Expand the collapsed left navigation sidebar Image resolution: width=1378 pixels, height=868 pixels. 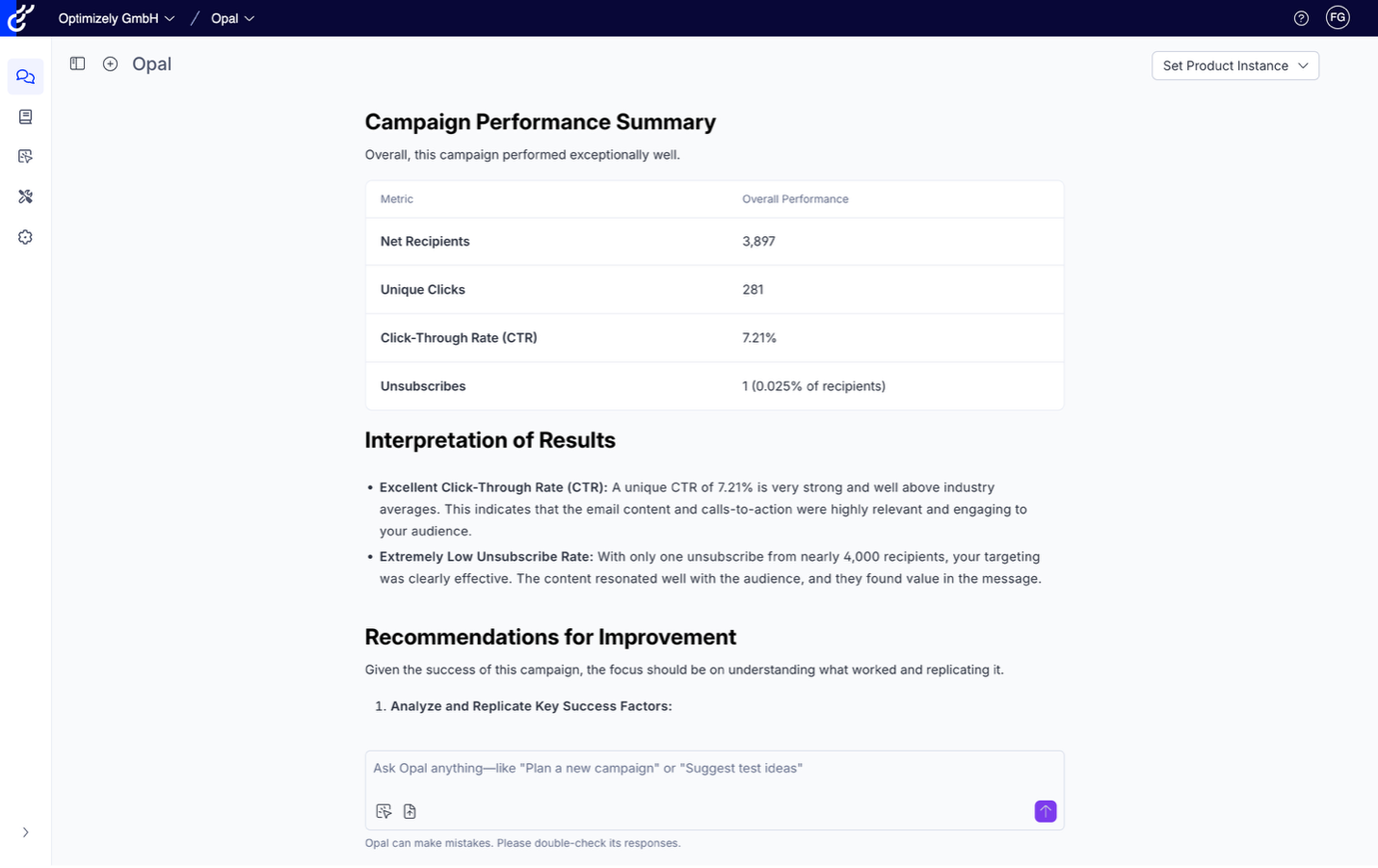pos(26,832)
